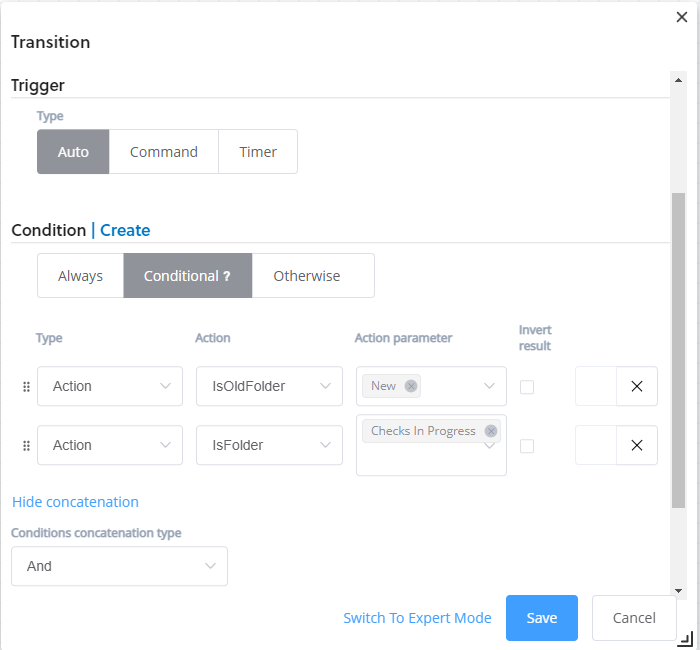This screenshot has width=700, height=650.
Task: Click the dialog resize grip icon
Action: tap(686, 639)
